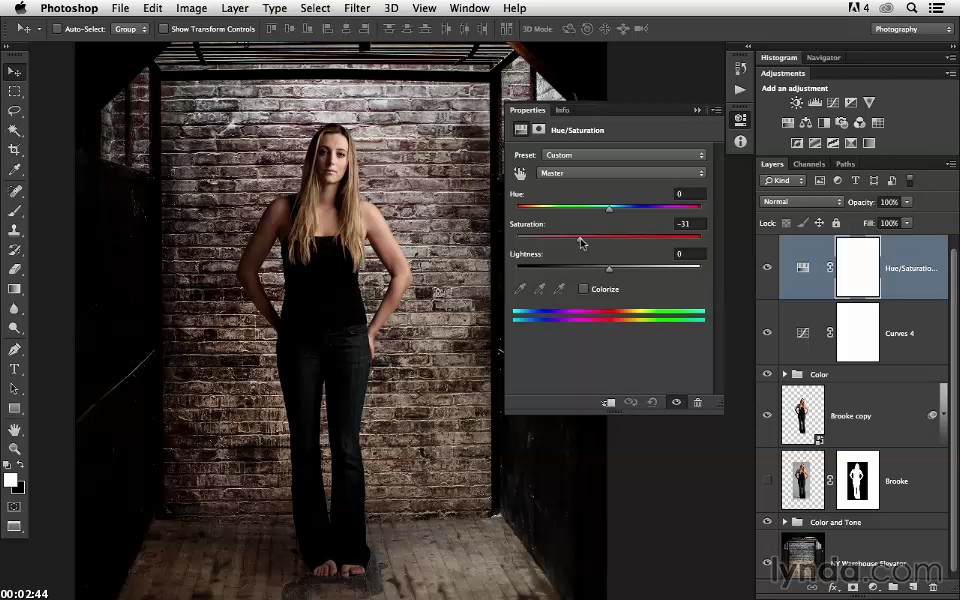Select the Gradient tool
This screenshot has width=960, height=600.
(x=14, y=289)
